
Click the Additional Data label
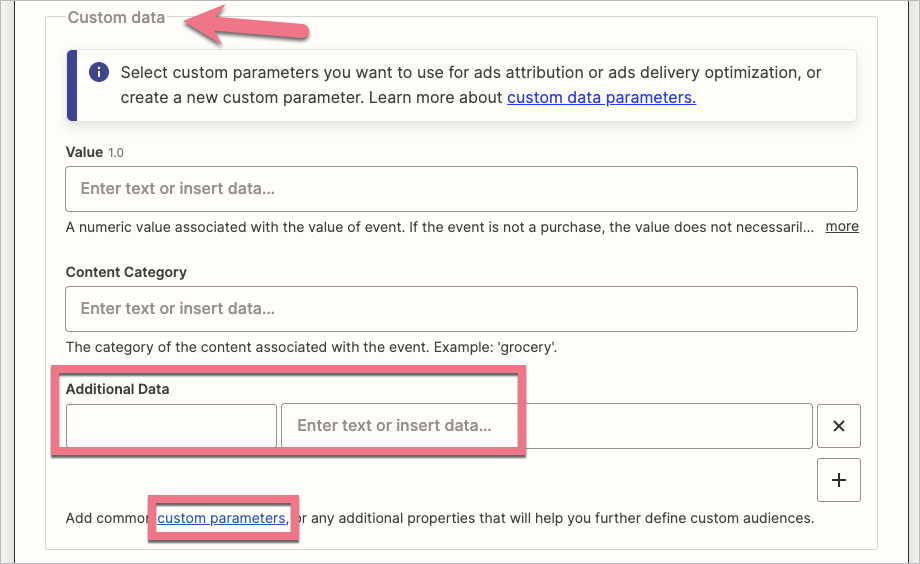pyautogui.click(x=117, y=389)
